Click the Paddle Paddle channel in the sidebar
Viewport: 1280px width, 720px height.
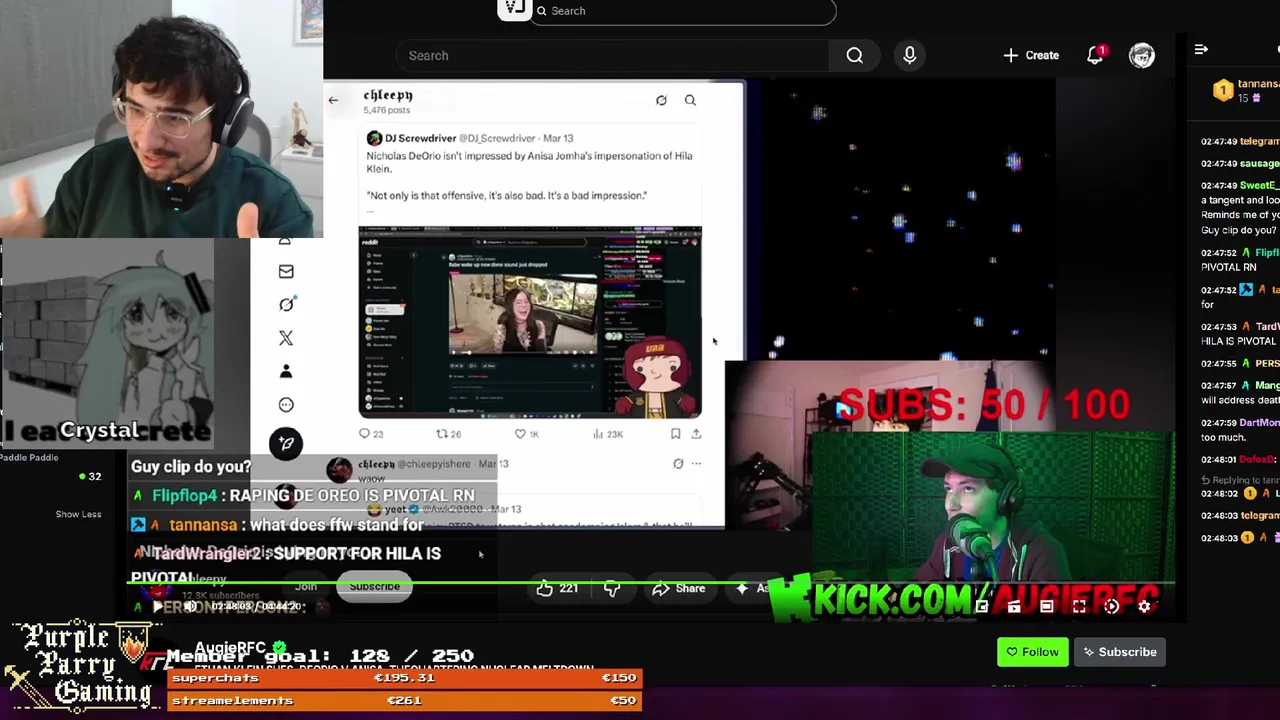(29, 457)
